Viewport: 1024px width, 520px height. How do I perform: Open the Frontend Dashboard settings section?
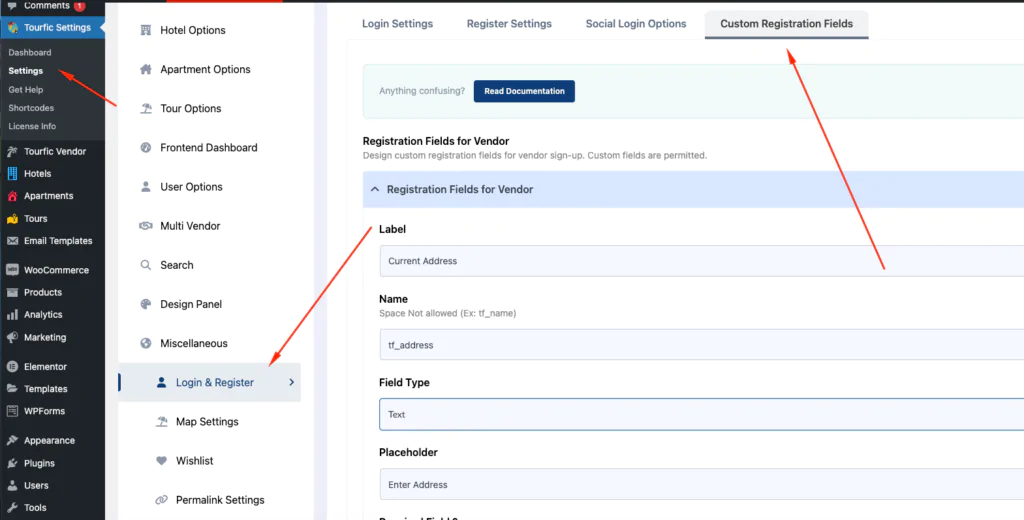[209, 148]
